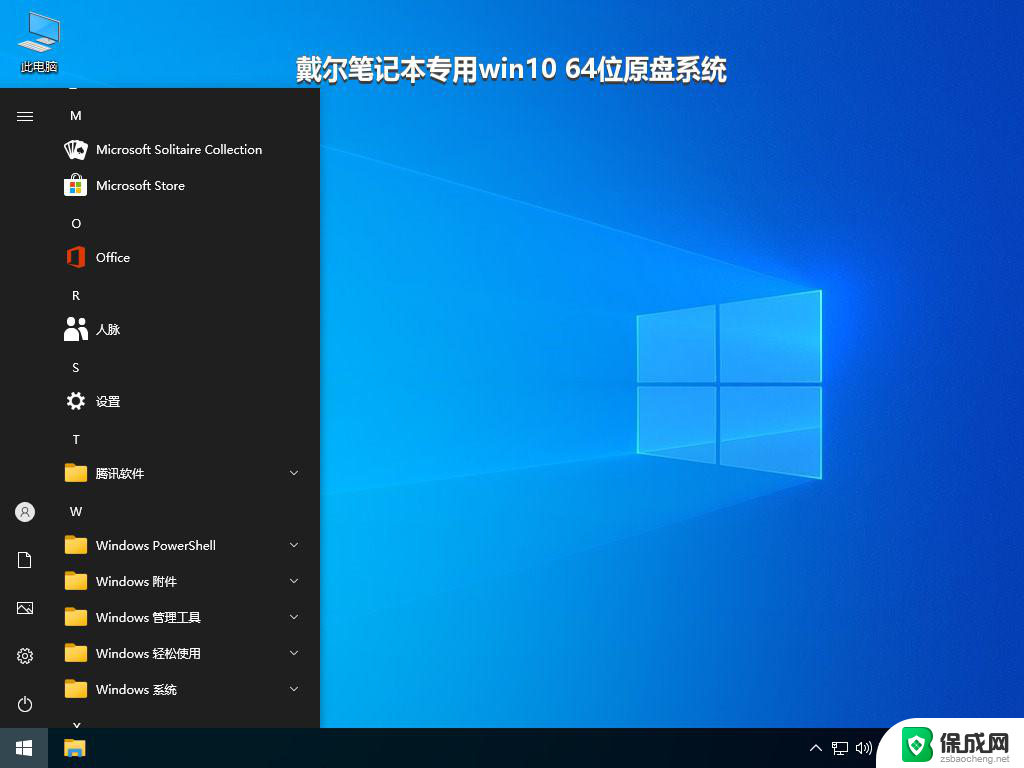The height and width of the screenshot is (768, 1024).
Task: Expand the 腾讯软件 folder chevron
Action: click(294, 473)
